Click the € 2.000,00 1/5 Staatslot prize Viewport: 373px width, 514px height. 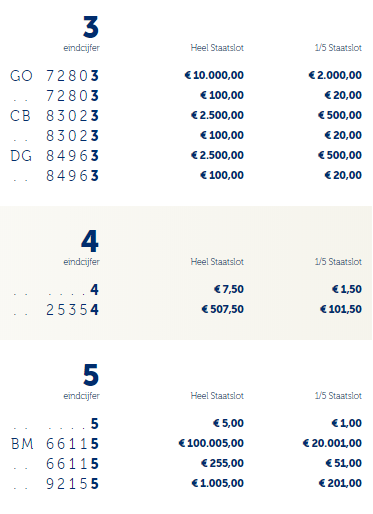[335, 75]
